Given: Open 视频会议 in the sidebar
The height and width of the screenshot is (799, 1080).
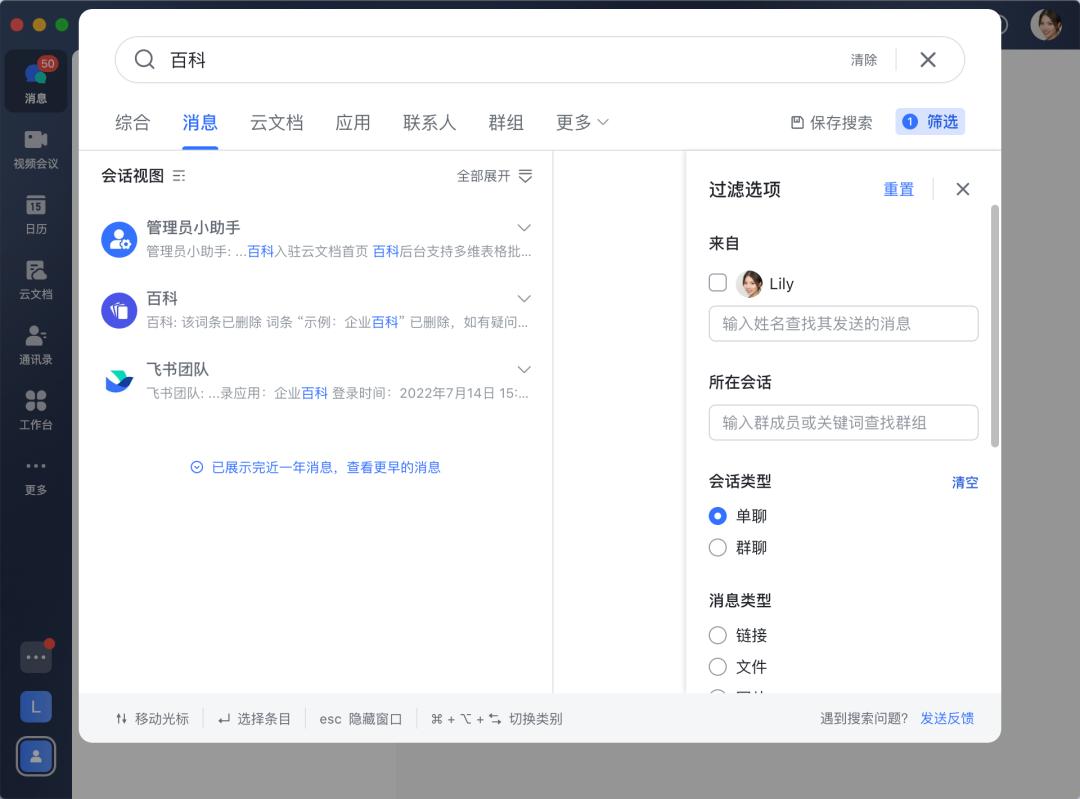Looking at the screenshot, I should click(36, 148).
